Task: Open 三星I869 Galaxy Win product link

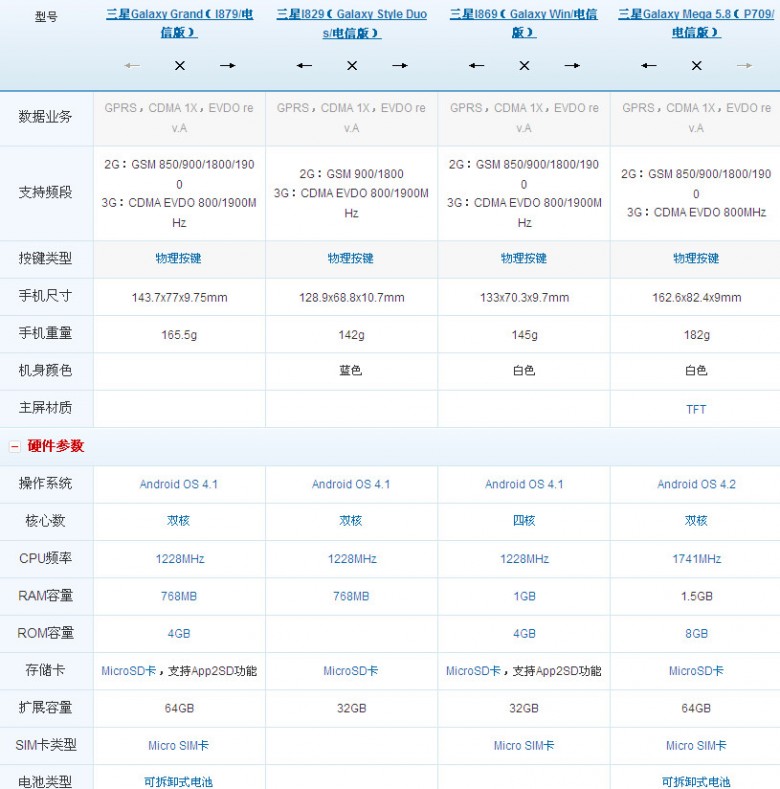Action: coord(524,23)
